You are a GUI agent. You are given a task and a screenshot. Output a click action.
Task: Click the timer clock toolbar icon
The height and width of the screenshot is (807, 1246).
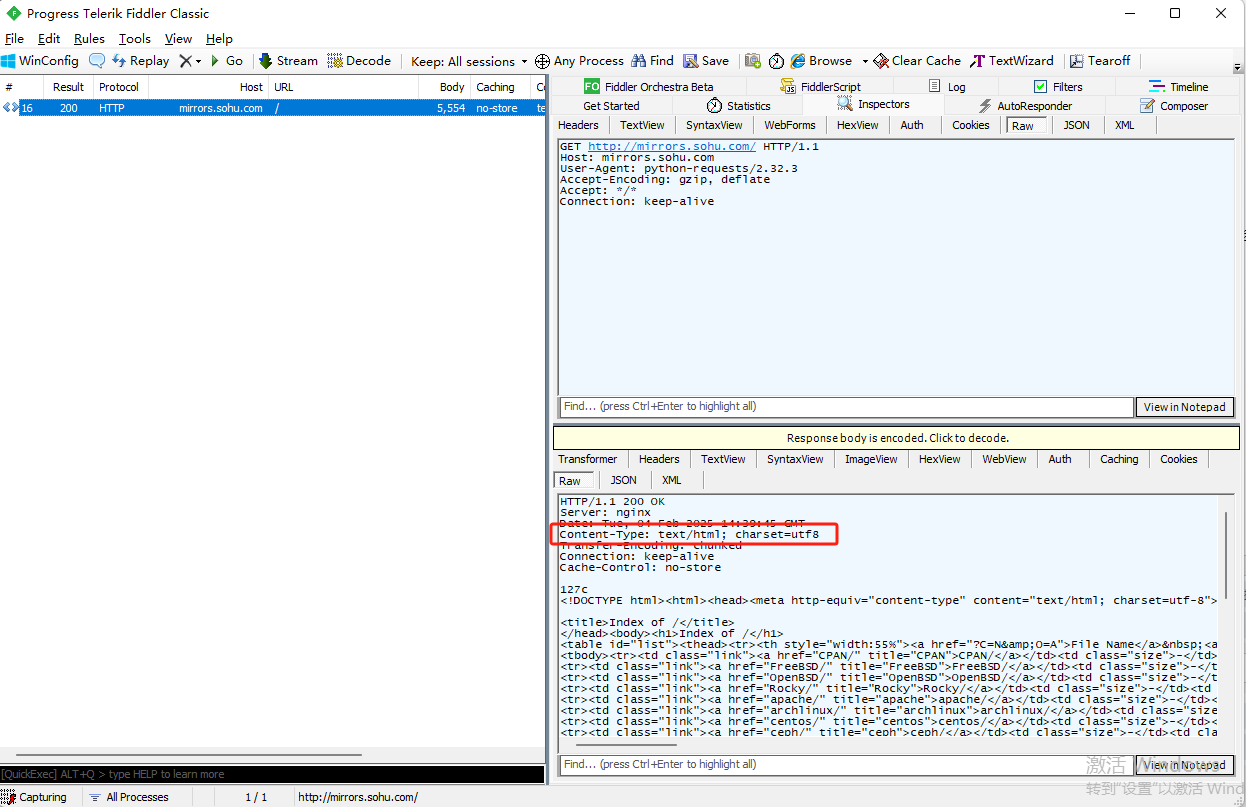(x=776, y=61)
